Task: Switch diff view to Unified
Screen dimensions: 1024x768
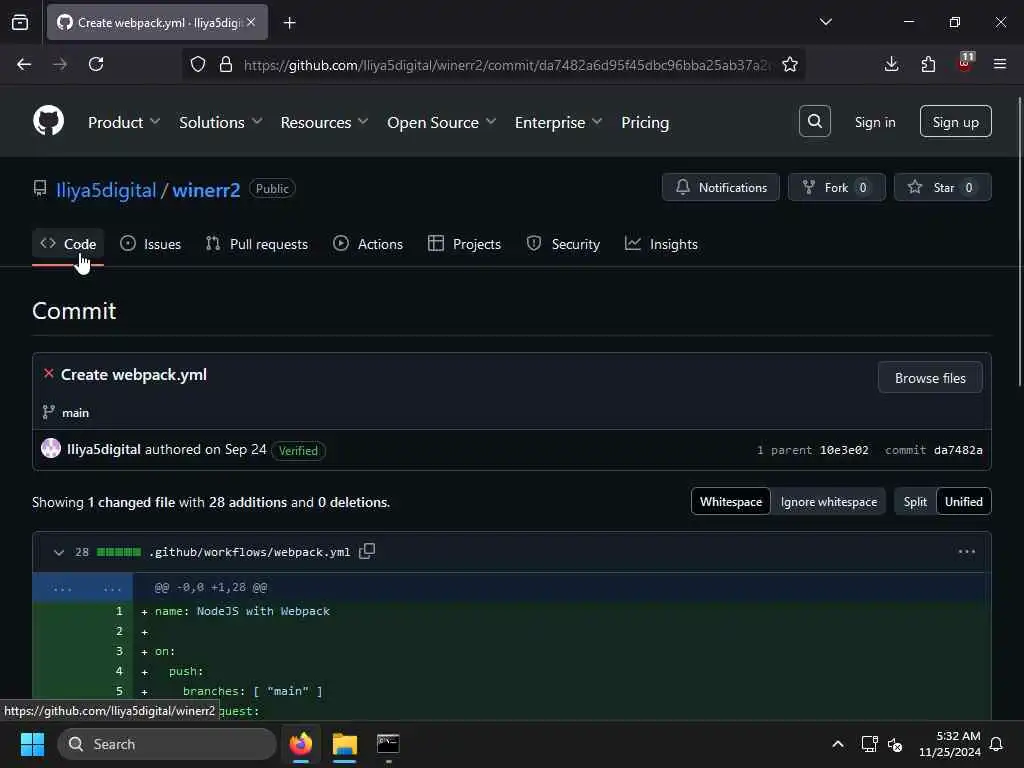Action: click(x=963, y=502)
